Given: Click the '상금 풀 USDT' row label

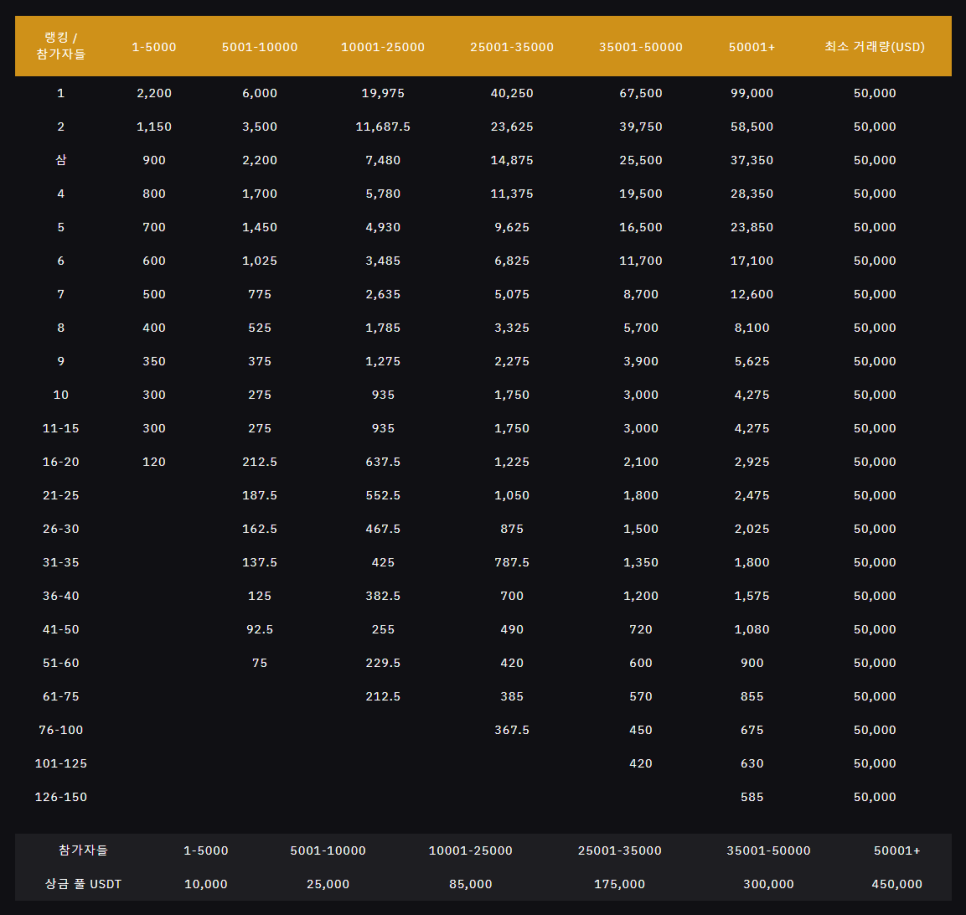Looking at the screenshot, I should pos(83,884).
